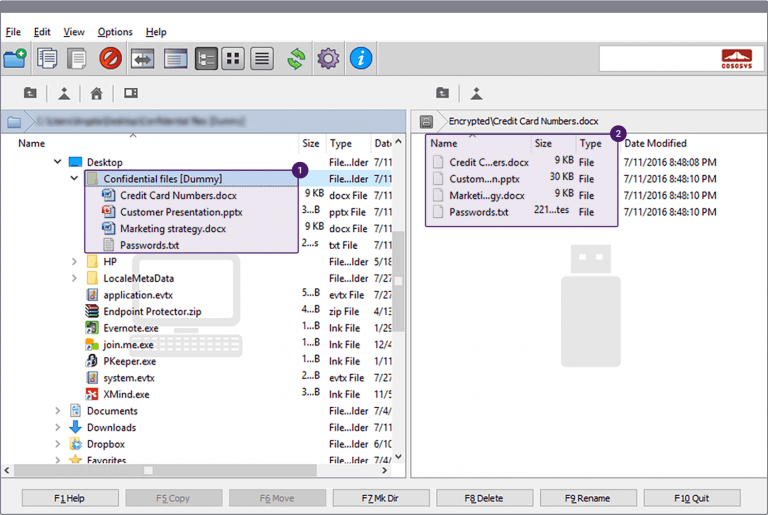Collapse the Desktop tree node
This screenshot has height=515, width=768.
click(57, 161)
